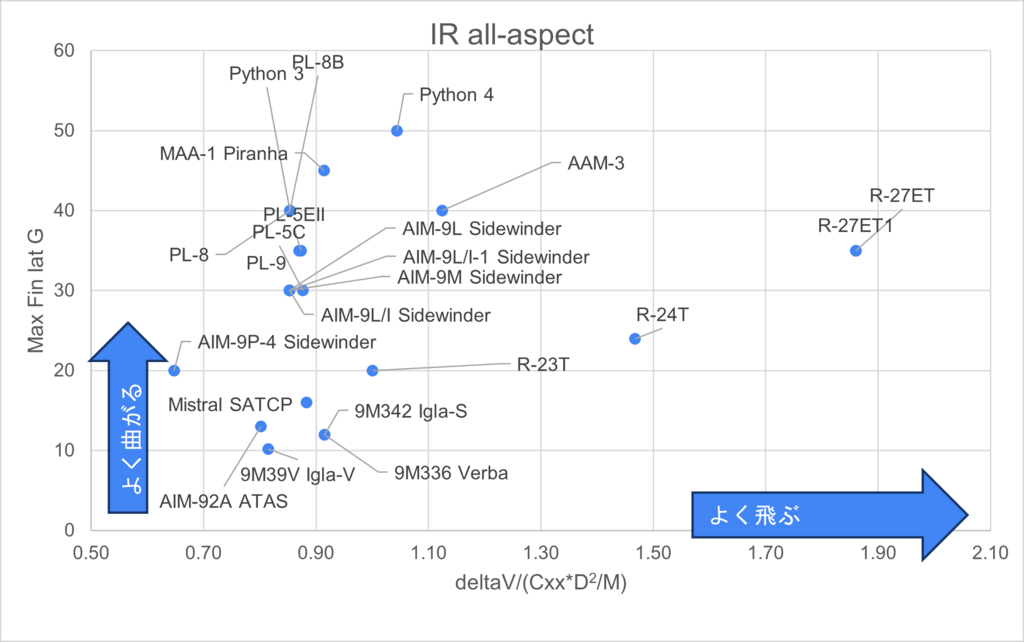Image resolution: width=1024 pixels, height=642 pixels.
Task: Select the AIM-9P-4 Sidewinder data point
Action: [x=174, y=371]
